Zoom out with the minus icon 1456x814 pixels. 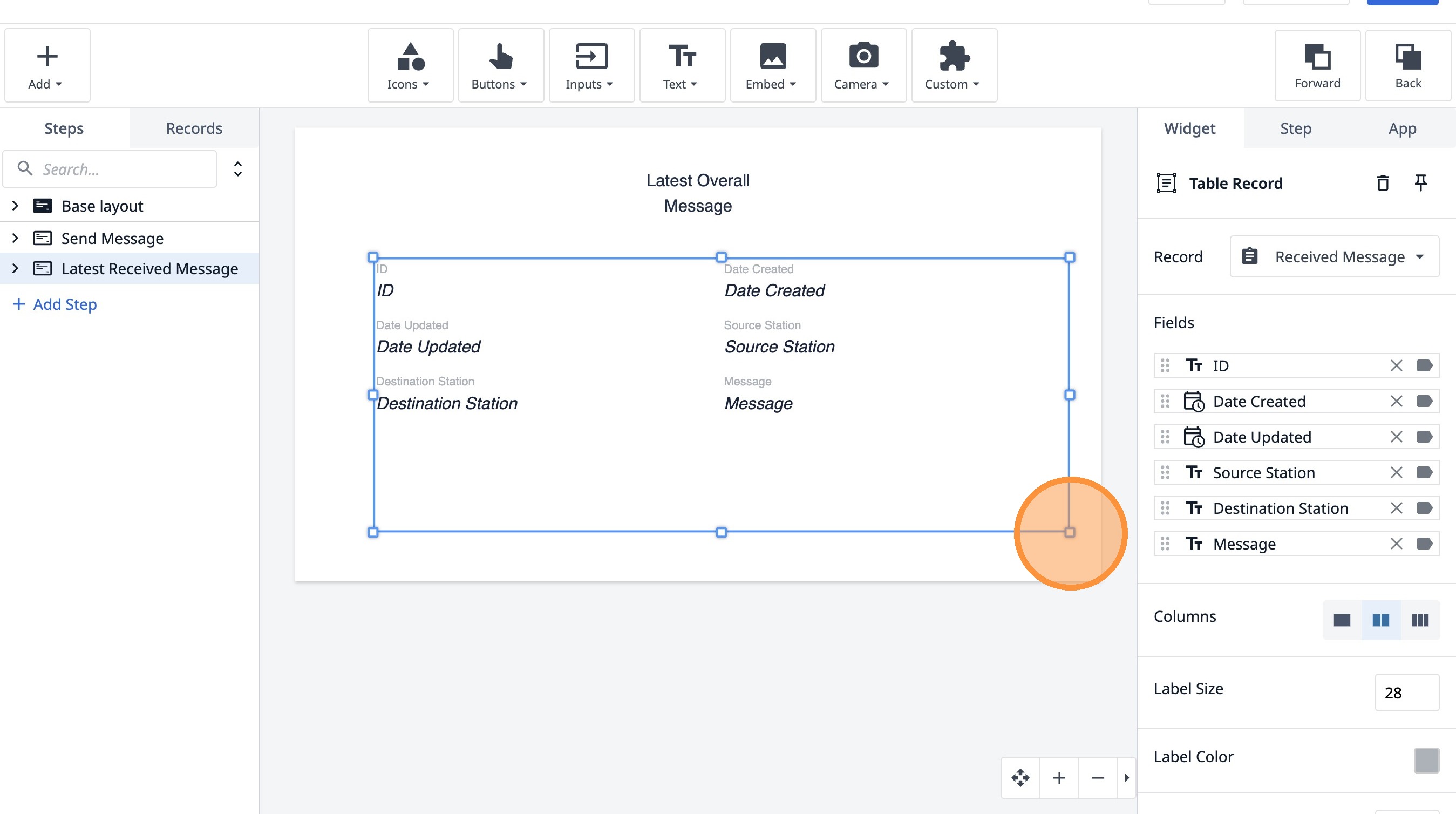coord(1098,778)
